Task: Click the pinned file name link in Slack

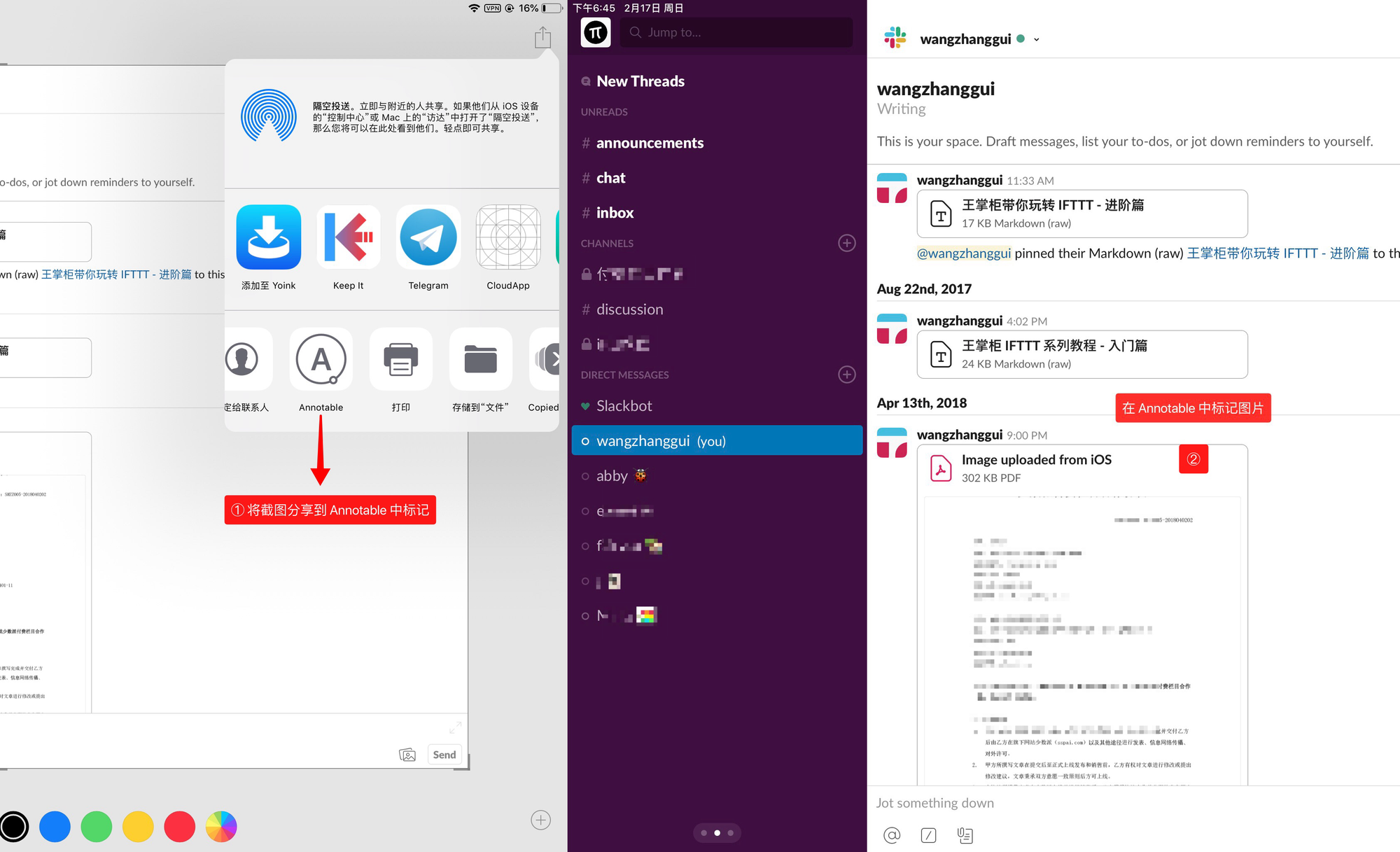Action: click(1278, 253)
